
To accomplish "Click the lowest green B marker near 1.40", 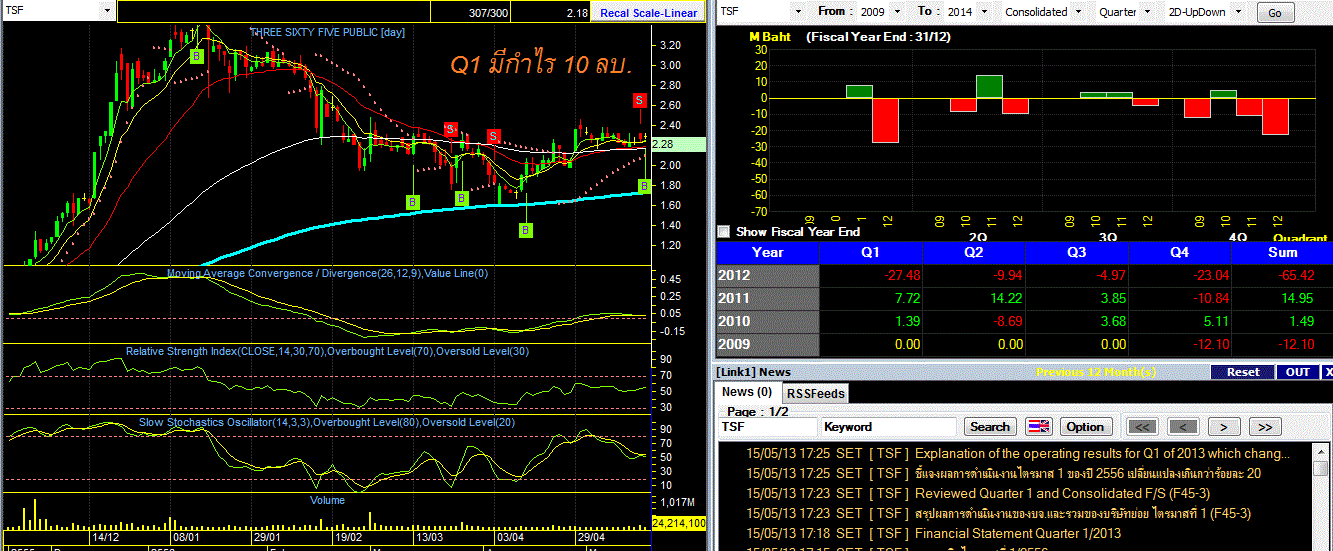I will coord(526,231).
